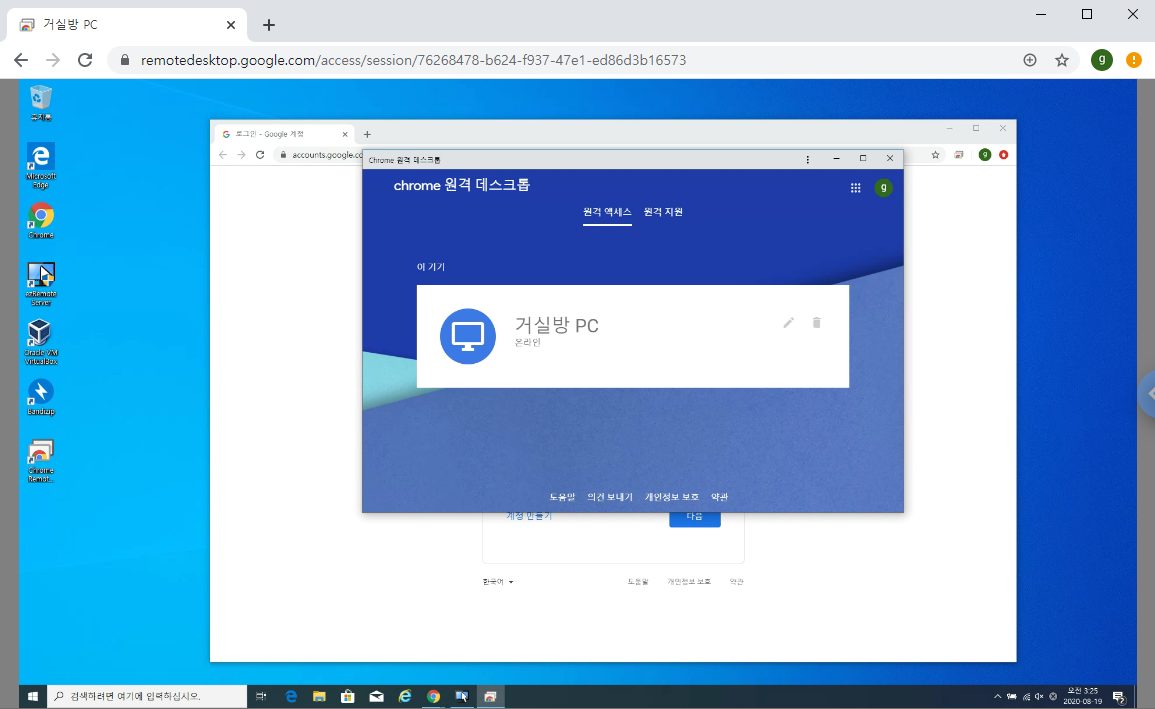1155x709 pixels.
Task: Open a new tab in outer Chrome
Action: (x=269, y=25)
